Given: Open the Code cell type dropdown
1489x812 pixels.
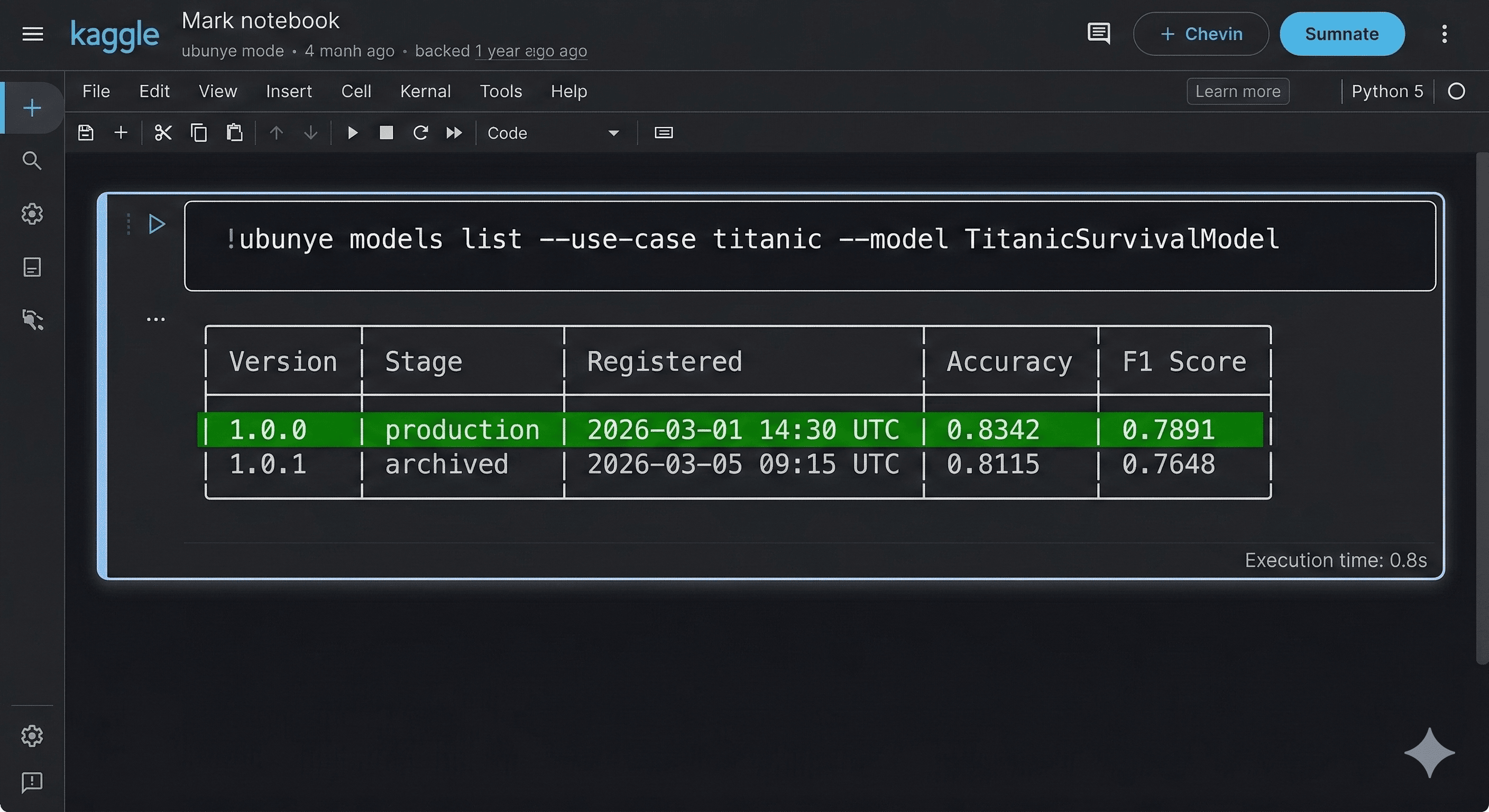Looking at the screenshot, I should point(613,133).
